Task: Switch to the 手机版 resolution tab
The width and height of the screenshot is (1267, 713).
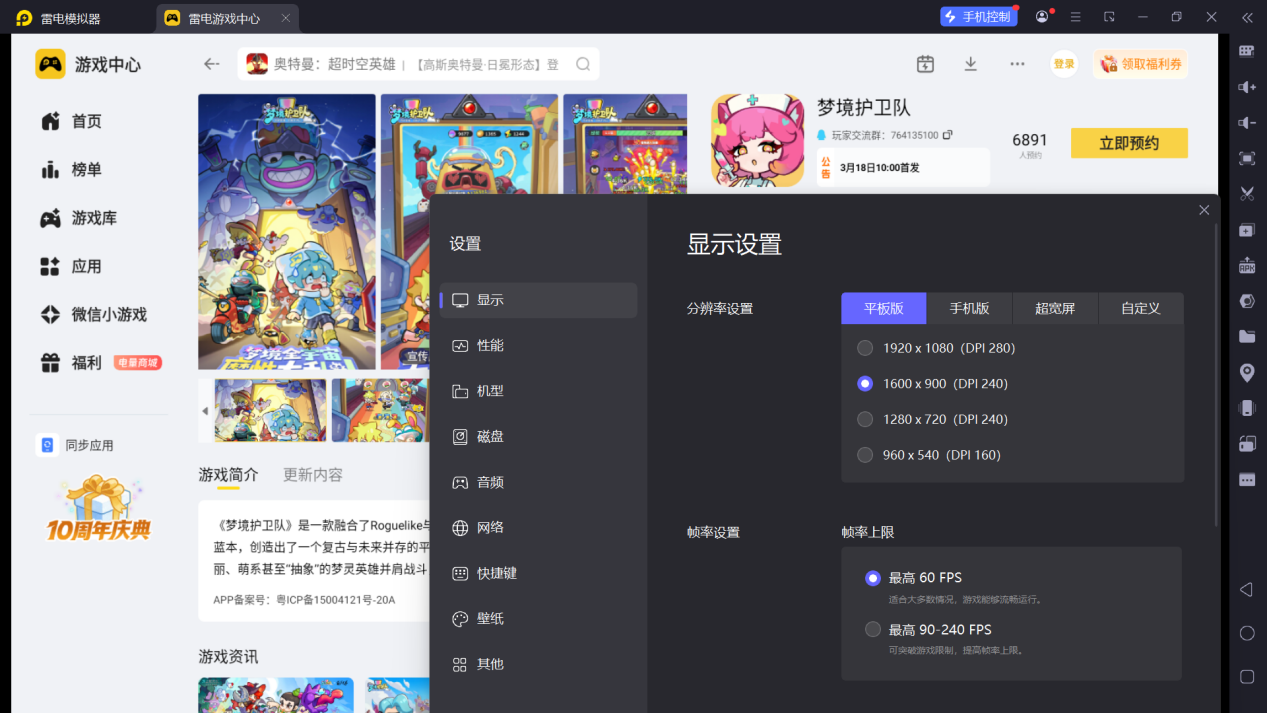Action: coord(969,308)
